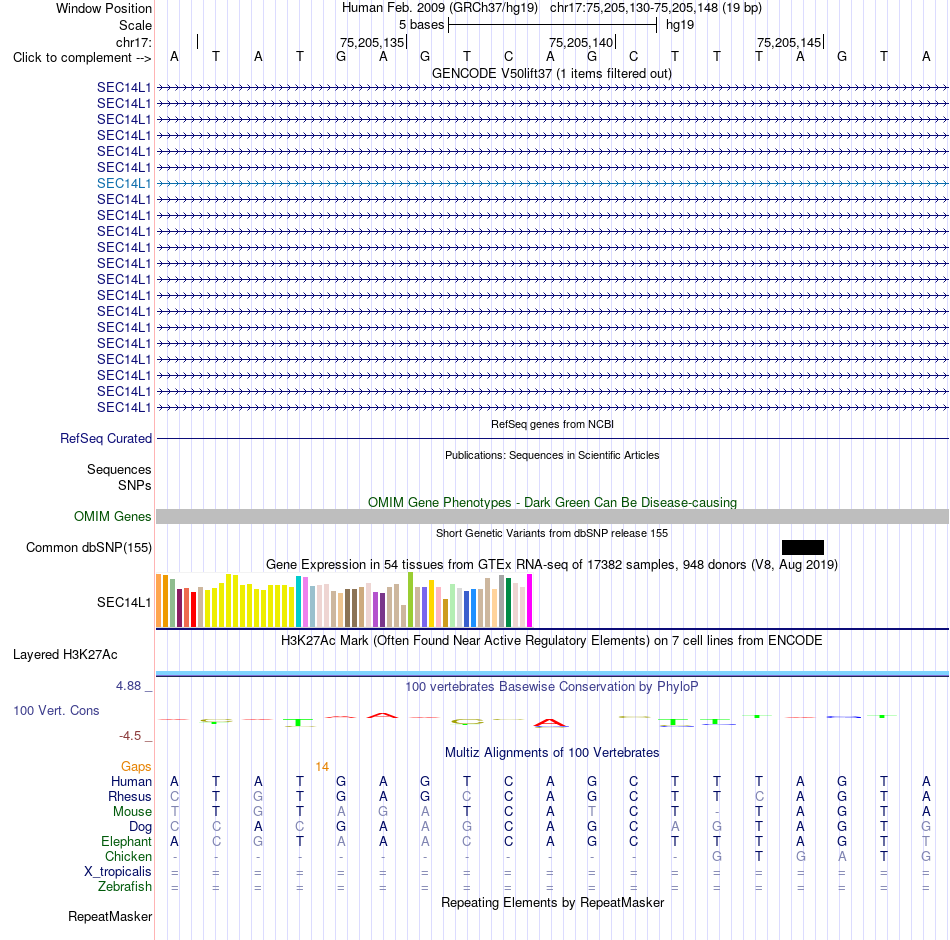Open Multiz Alignments of 100 Vertebrates title
Screen dimensions: 950x940
click(x=552, y=753)
